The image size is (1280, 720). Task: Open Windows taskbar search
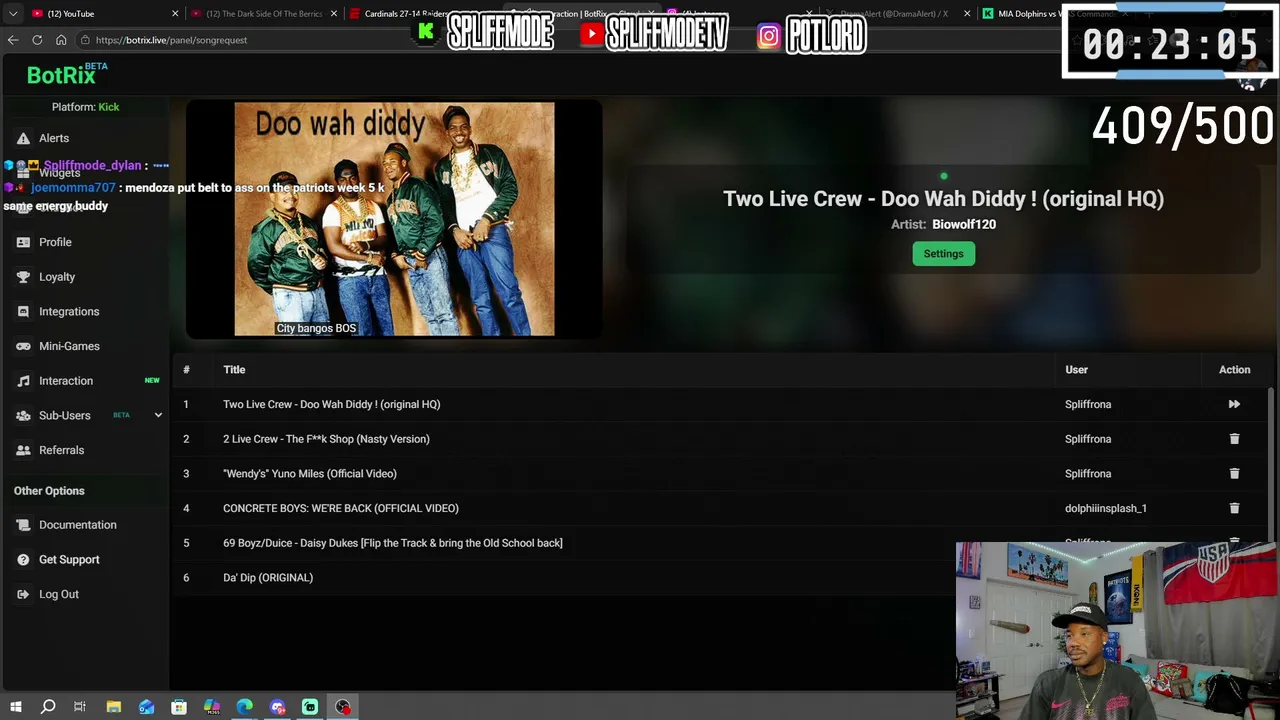[x=48, y=707]
